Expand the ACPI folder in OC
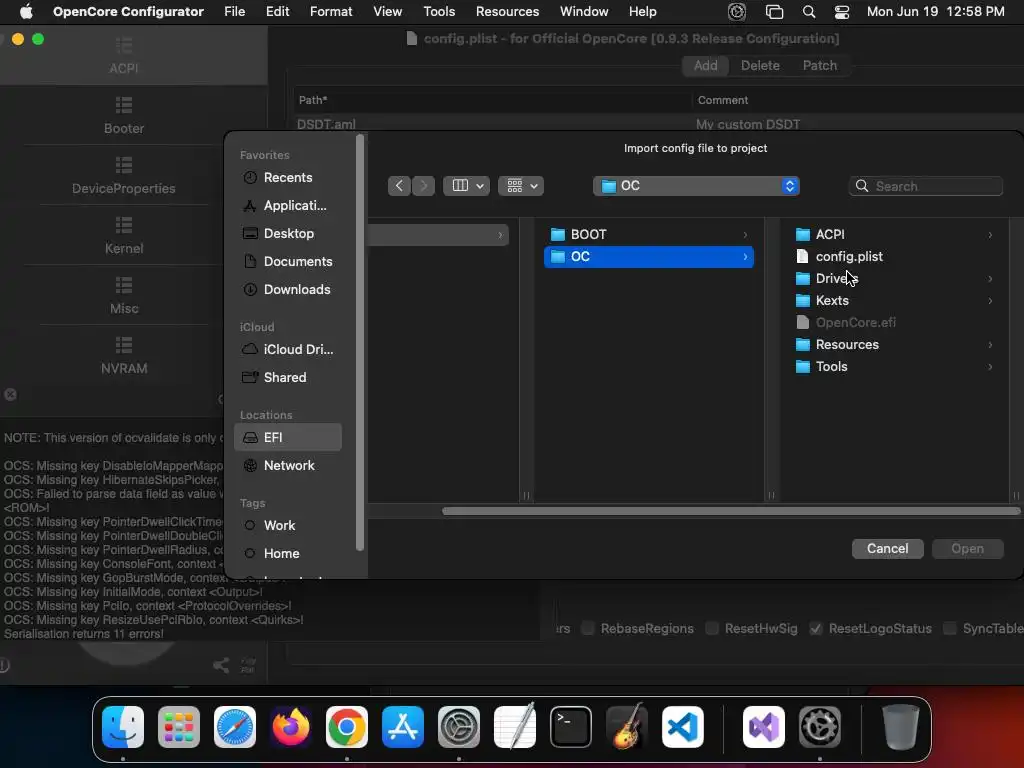Screen dimensions: 1024x768 click(990, 234)
